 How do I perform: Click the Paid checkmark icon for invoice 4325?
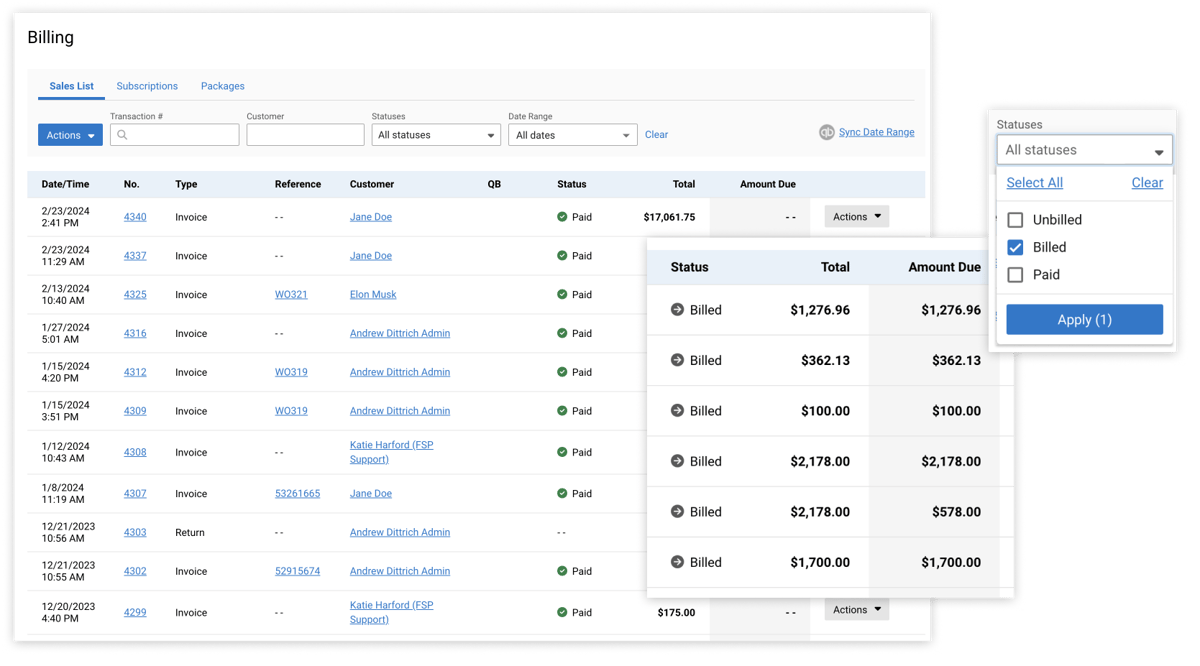[562, 295]
